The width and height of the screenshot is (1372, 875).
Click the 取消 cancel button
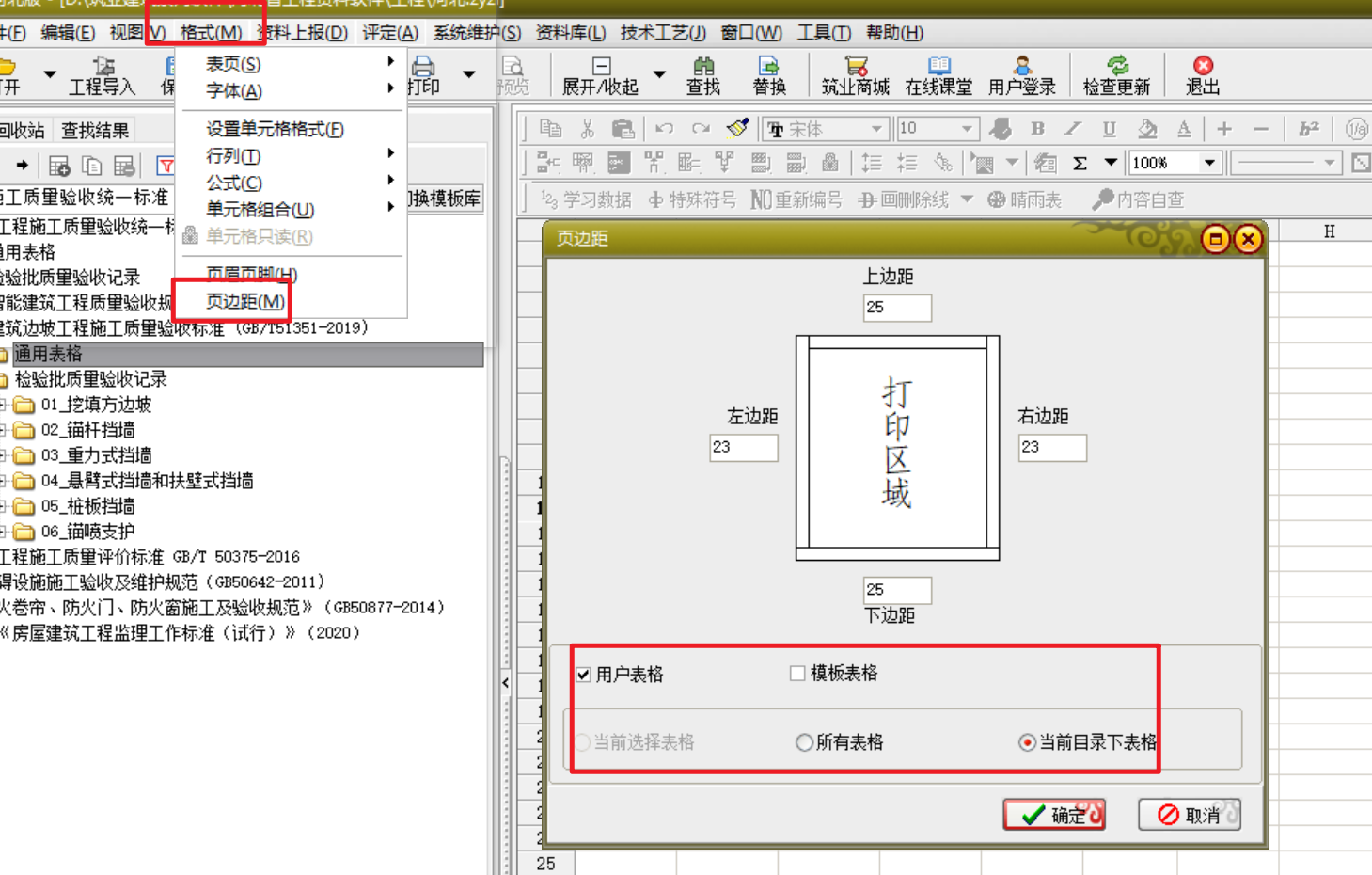click(1190, 814)
